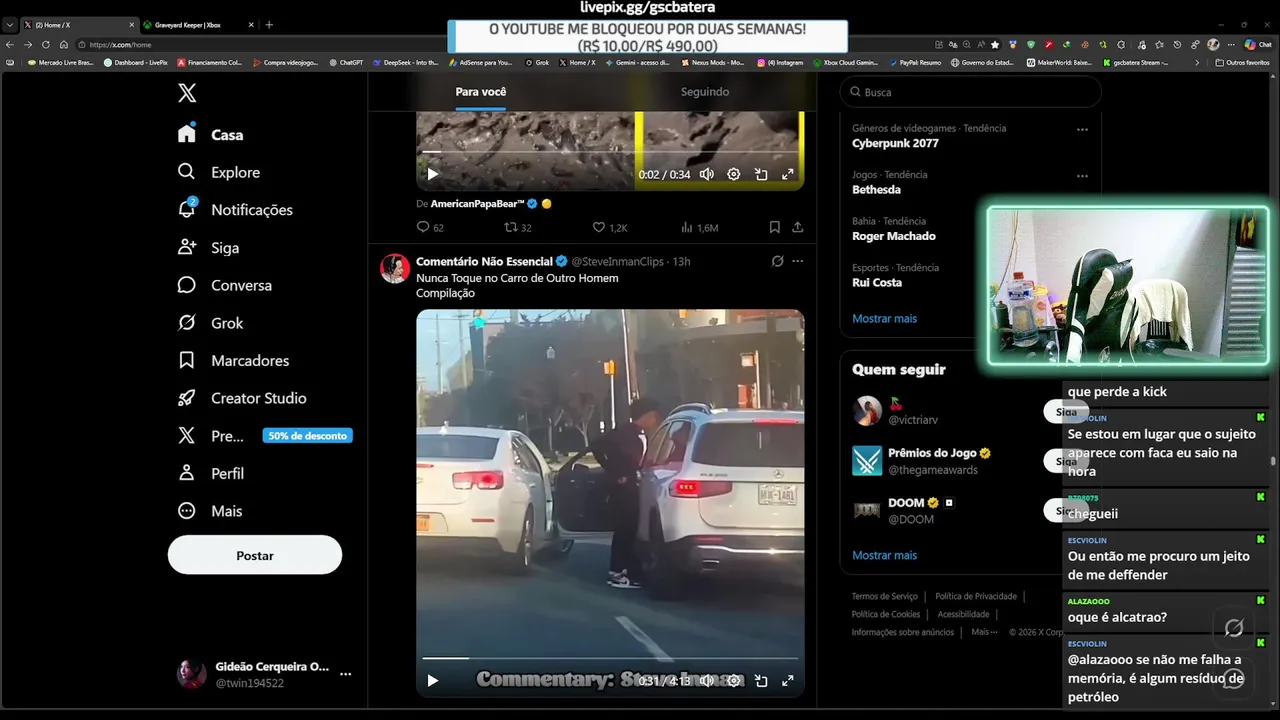The height and width of the screenshot is (720, 1280).
Task: Play the car compilation video
Action: [x=433, y=680]
